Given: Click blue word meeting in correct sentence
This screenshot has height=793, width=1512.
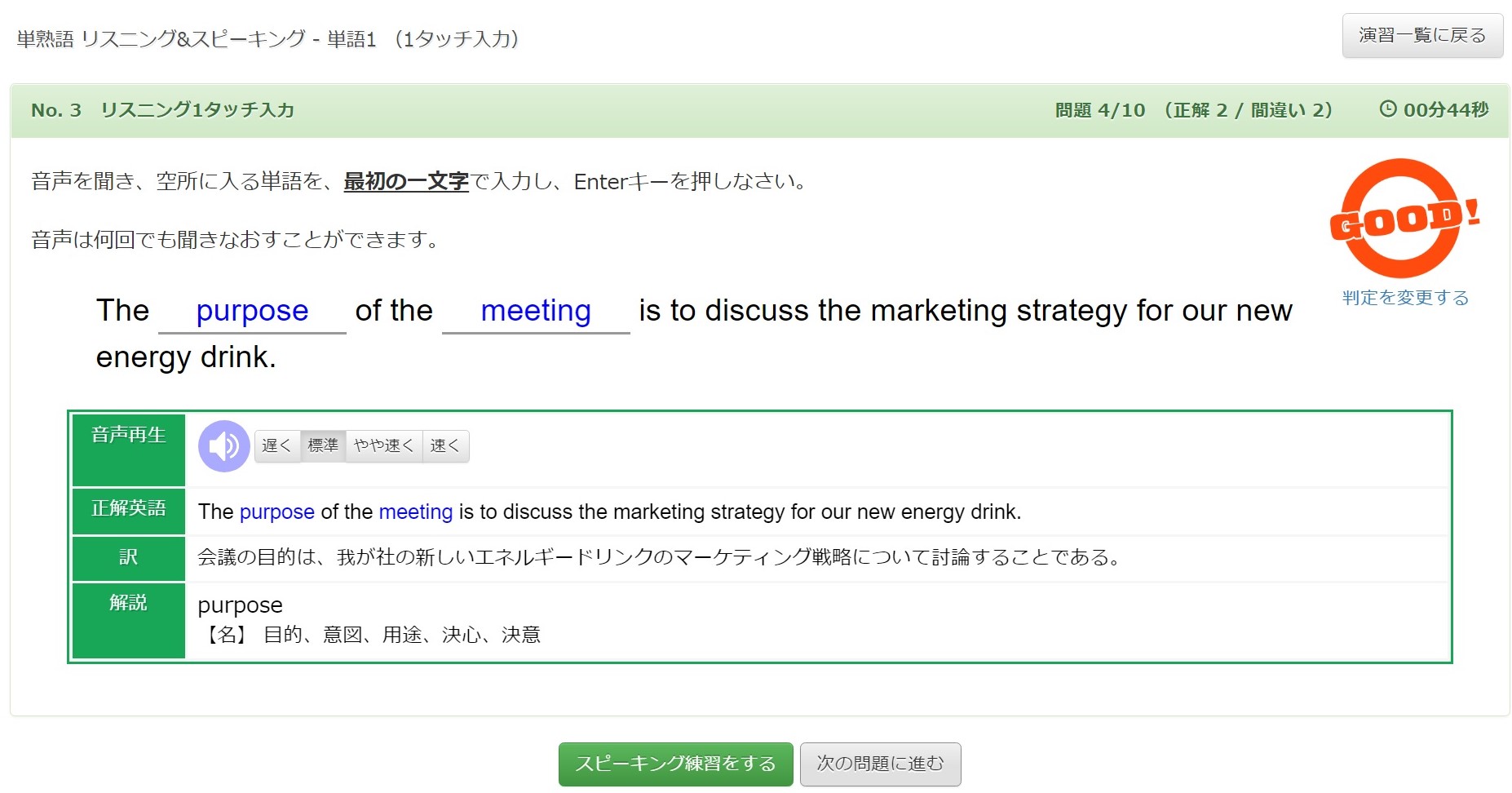Looking at the screenshot, I should click(x=416, y=512).
